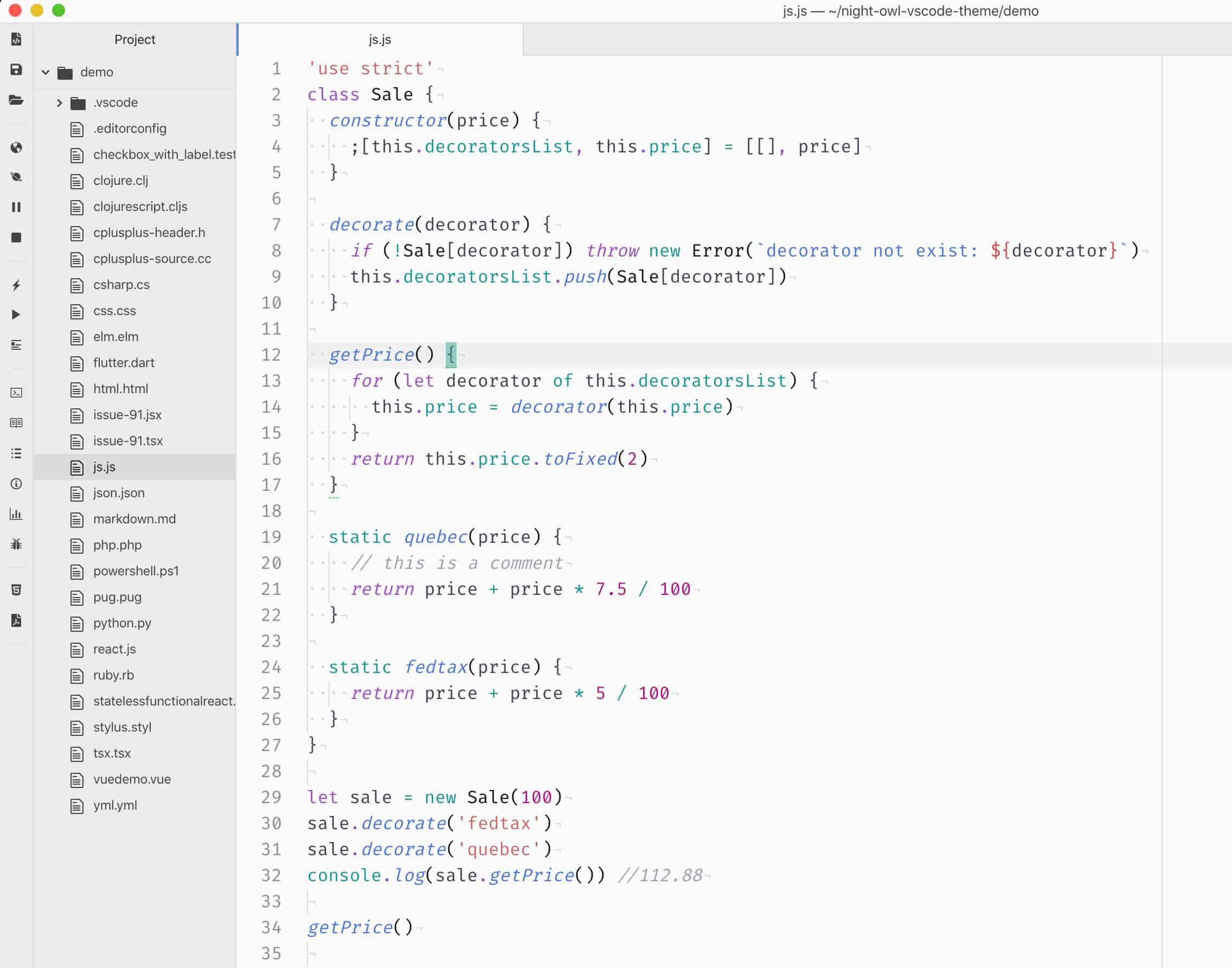Click the Project panel header
Screen dimensions: 1232x968
(x=134, y=40)
